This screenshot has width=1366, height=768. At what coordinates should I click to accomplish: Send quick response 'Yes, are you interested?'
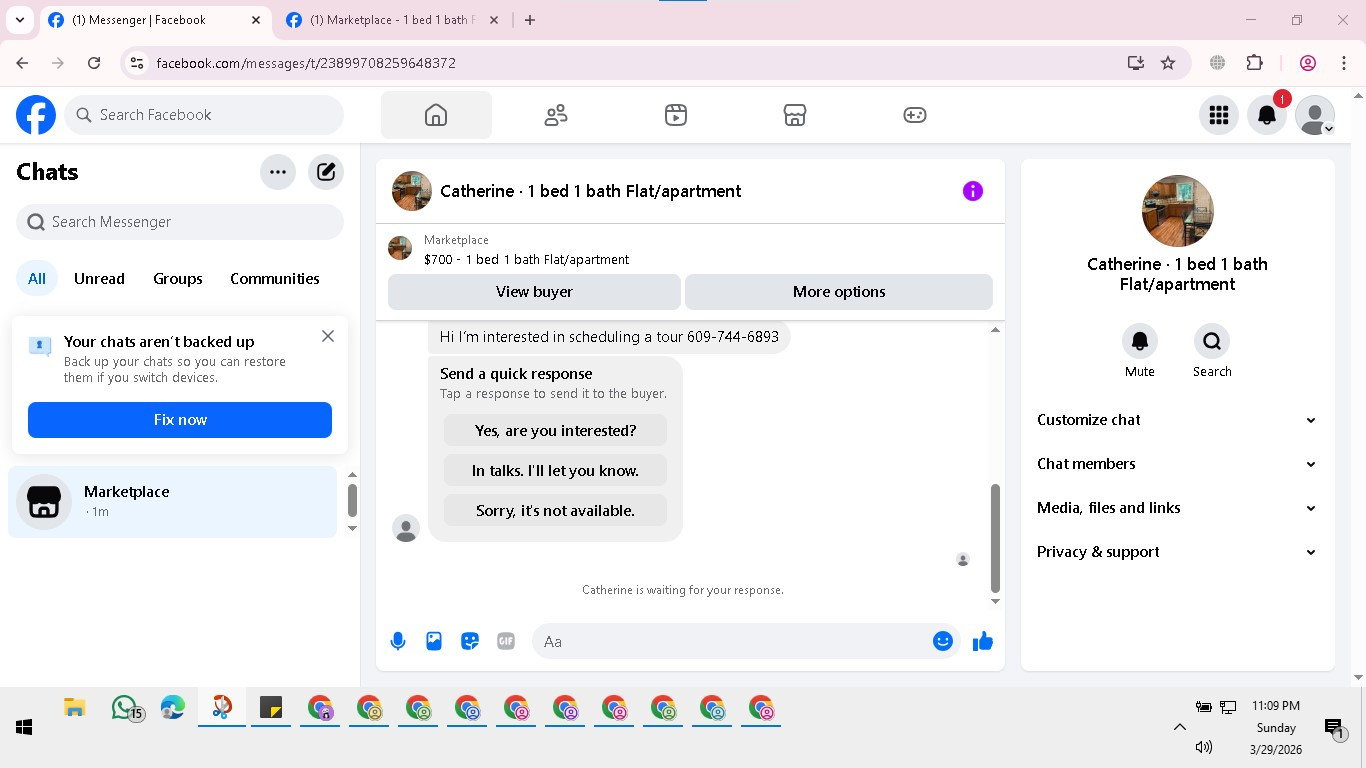point(555,431)
